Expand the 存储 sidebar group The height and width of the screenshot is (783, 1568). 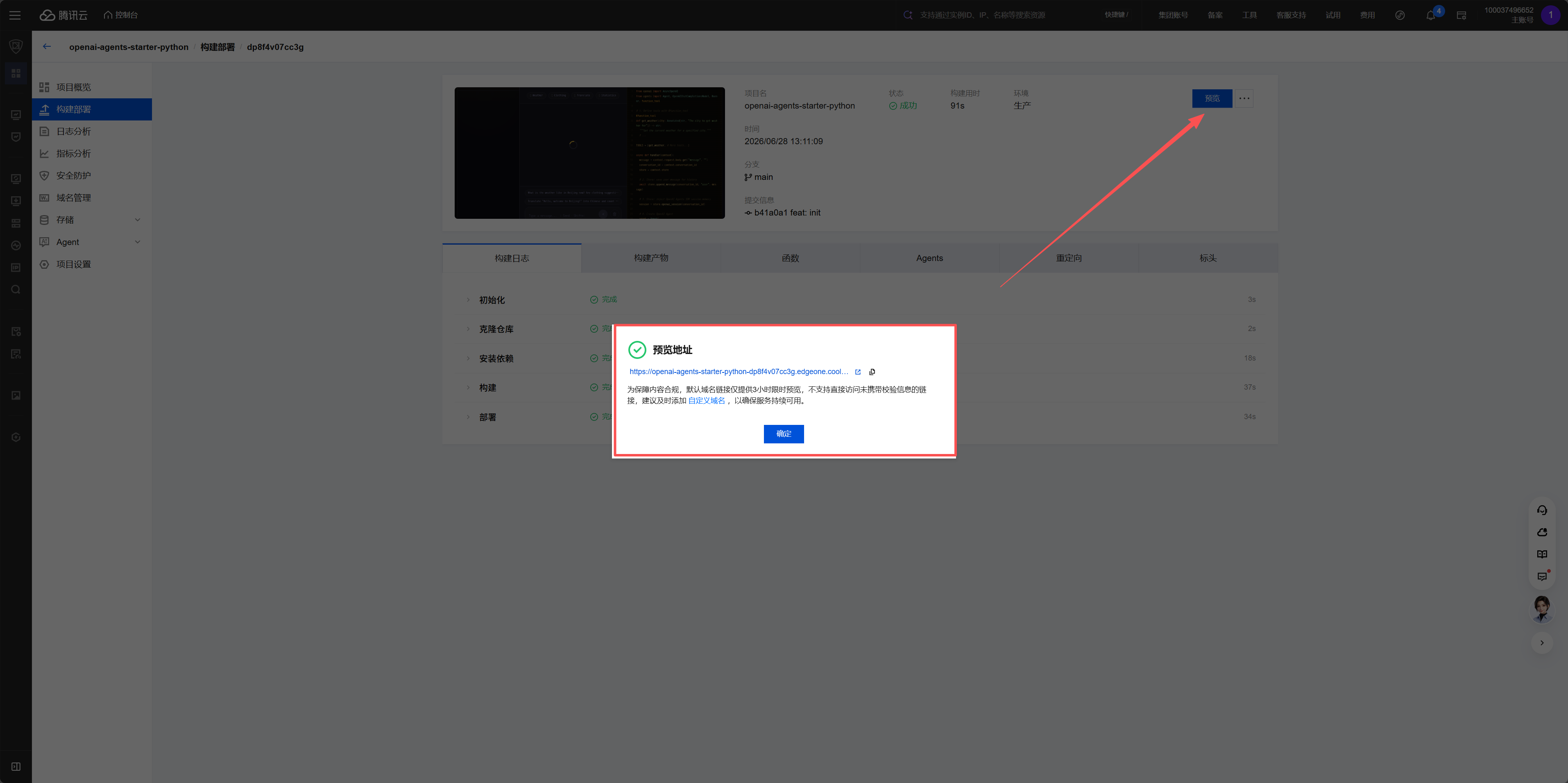click(92, 220)
